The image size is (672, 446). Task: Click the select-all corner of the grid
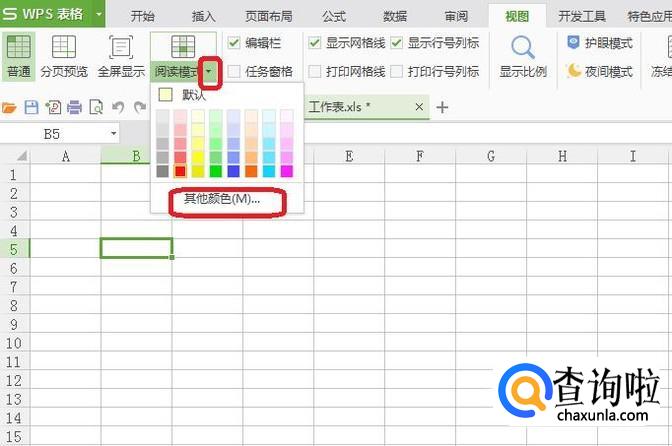(21, 156)
